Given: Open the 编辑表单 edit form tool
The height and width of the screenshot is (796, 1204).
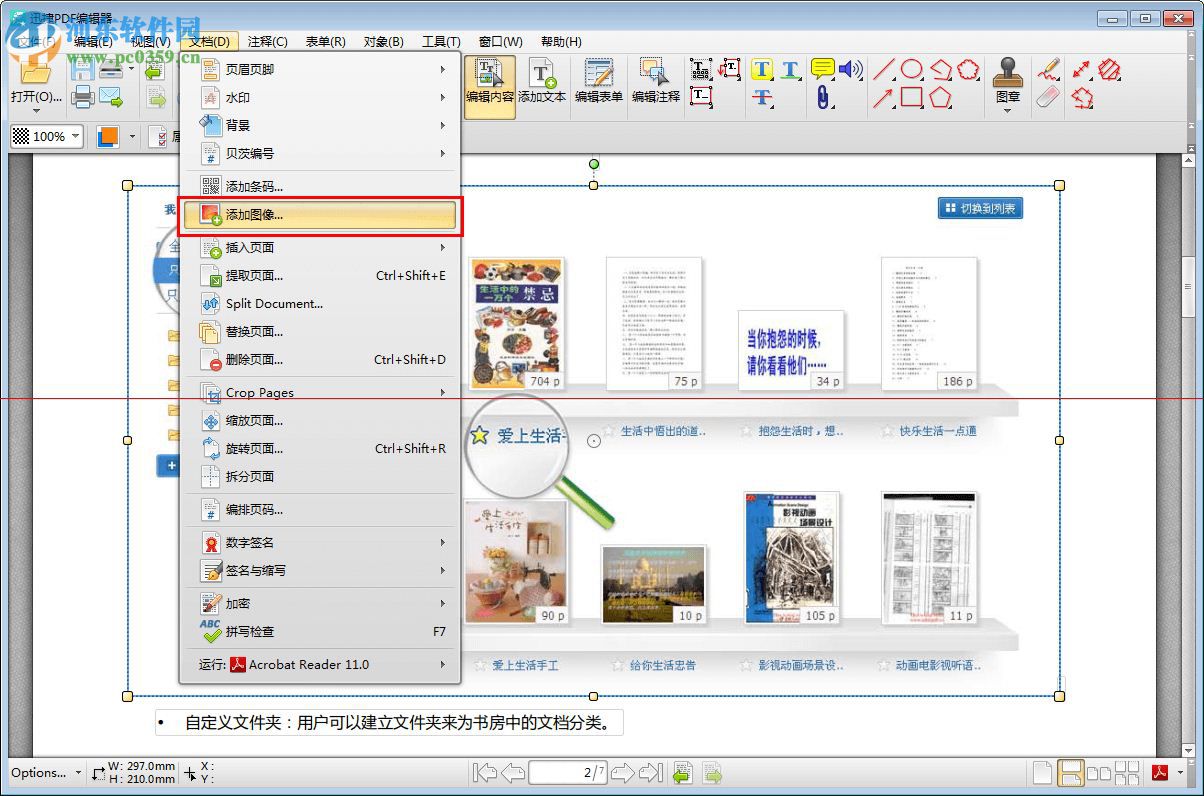Looking at the screenshot, I should pyautogui.click(x=598, y=81).
